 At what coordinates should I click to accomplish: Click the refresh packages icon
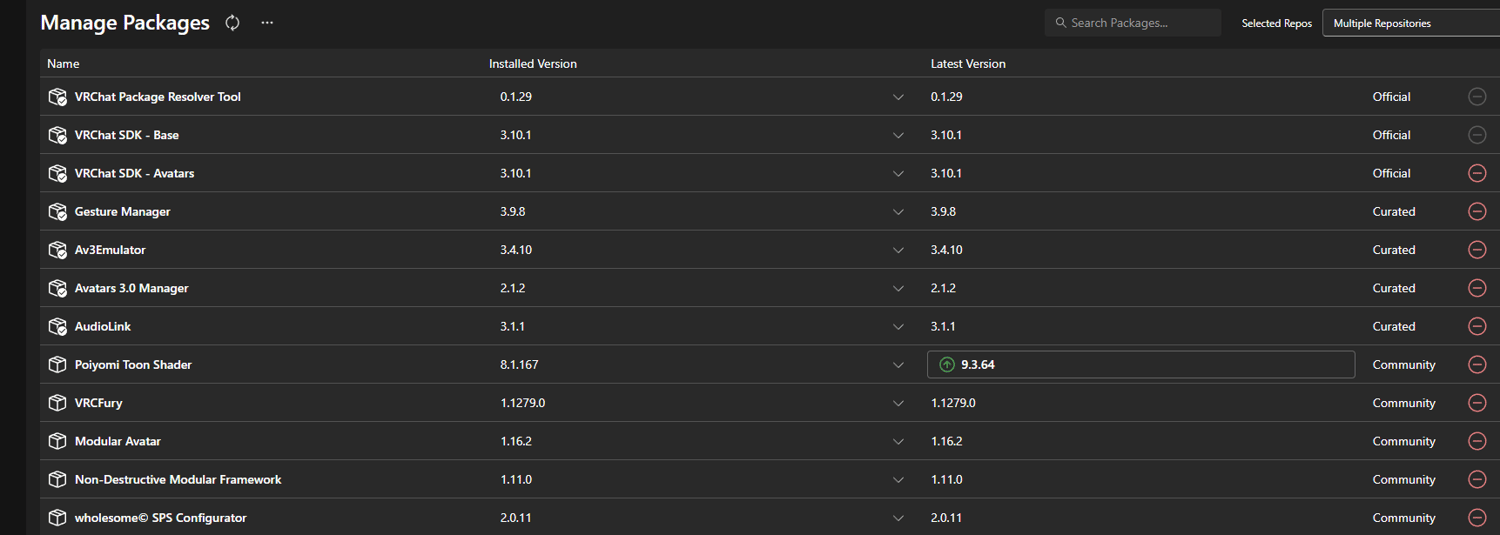pos(232,23)
